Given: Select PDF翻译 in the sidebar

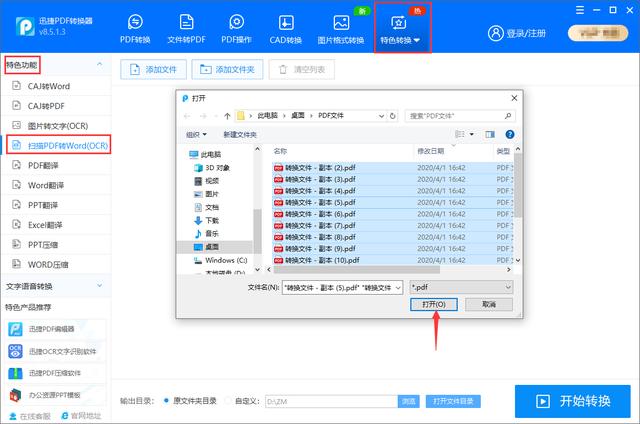Looking at the screenshot, I should click(56, 165).
